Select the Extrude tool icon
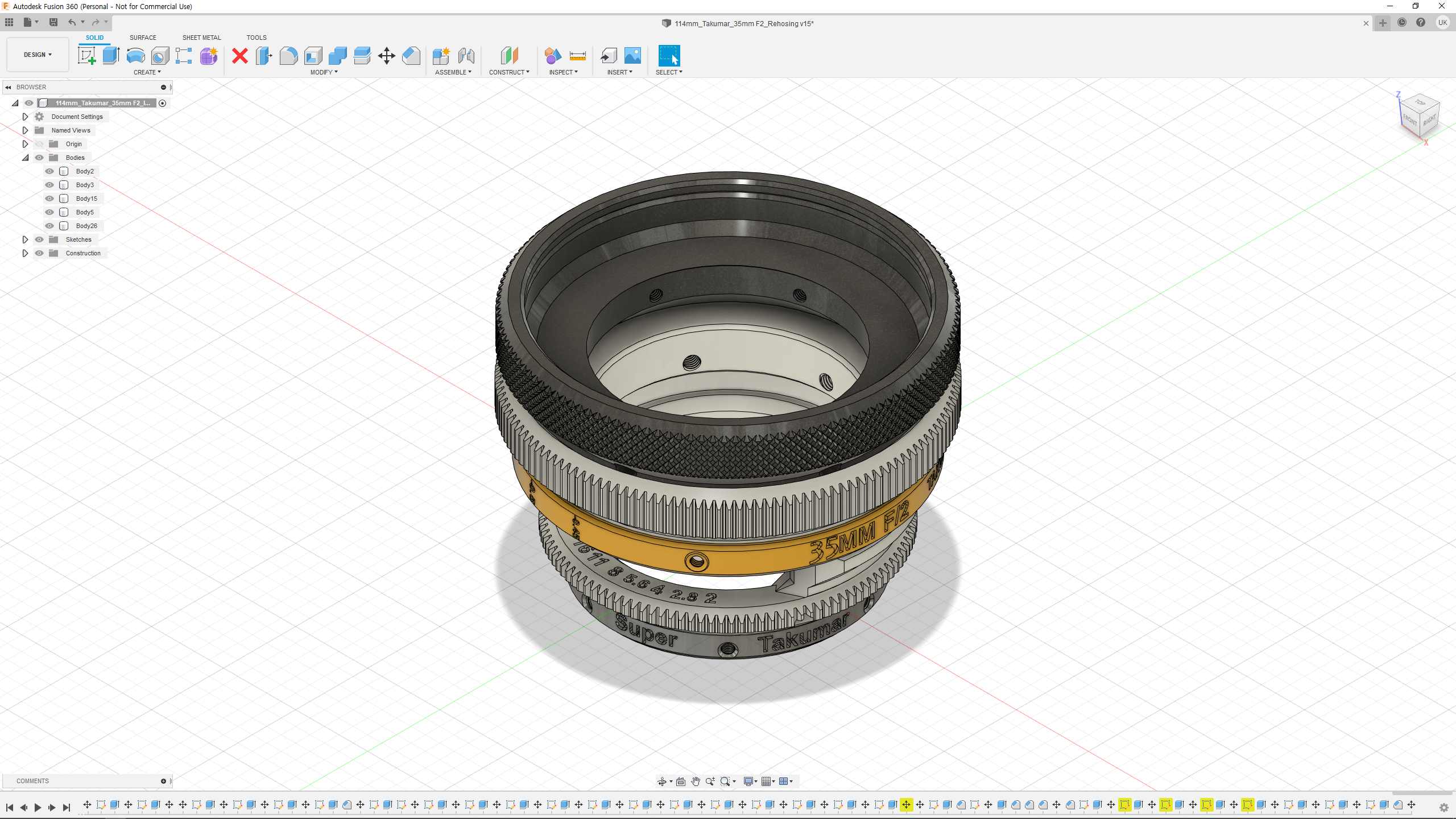Screen dimensions: 1456x819 pos(111,56)
